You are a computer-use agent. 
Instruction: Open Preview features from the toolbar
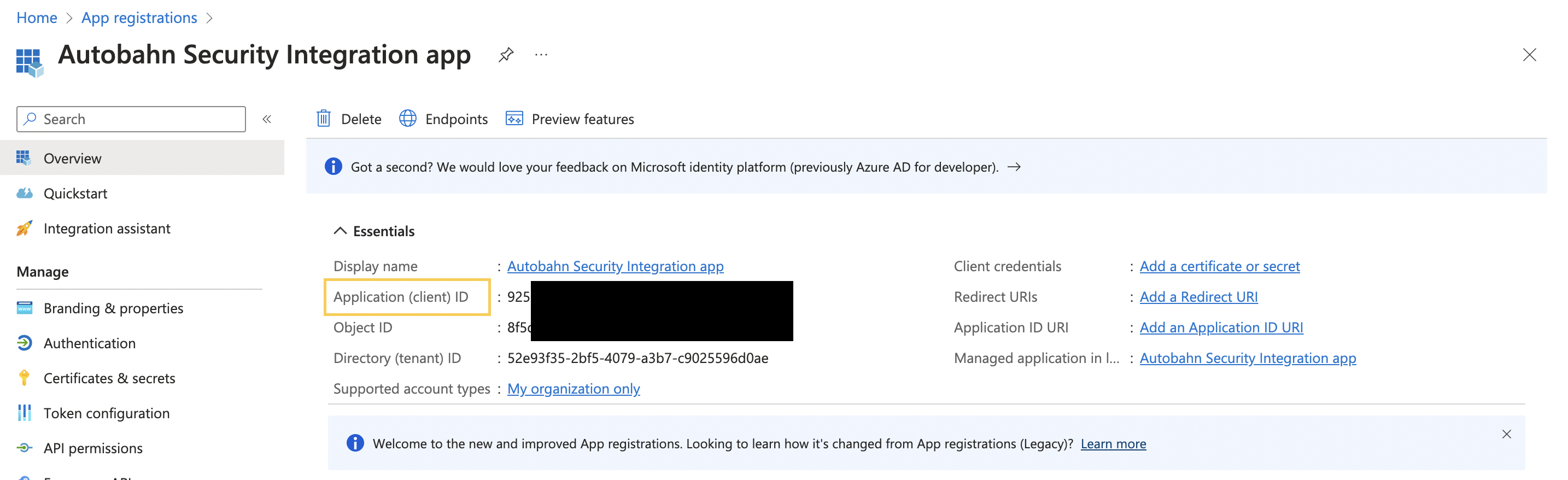[x=570, y=119]
